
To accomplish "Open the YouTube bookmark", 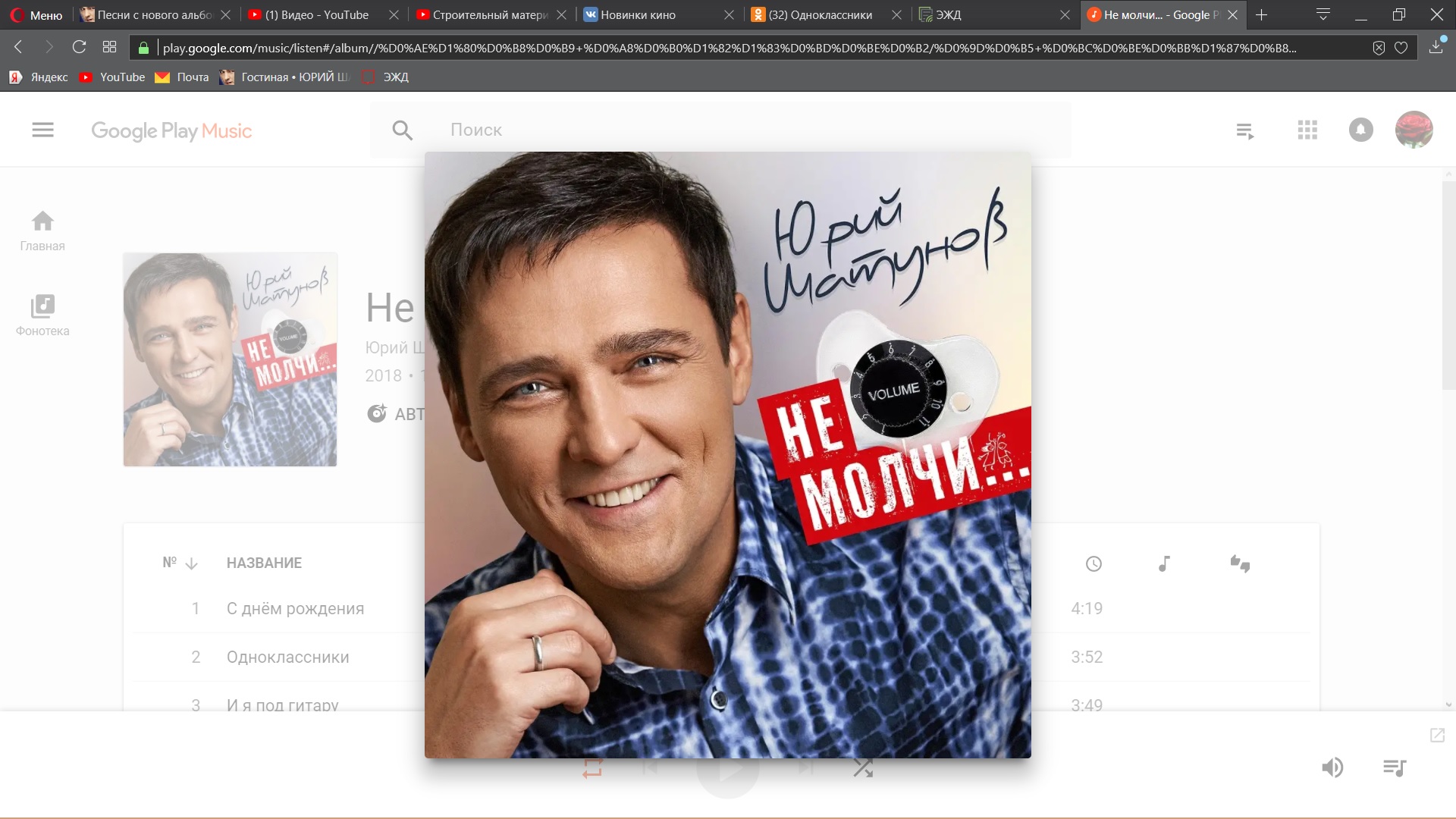I will (112, 77).
